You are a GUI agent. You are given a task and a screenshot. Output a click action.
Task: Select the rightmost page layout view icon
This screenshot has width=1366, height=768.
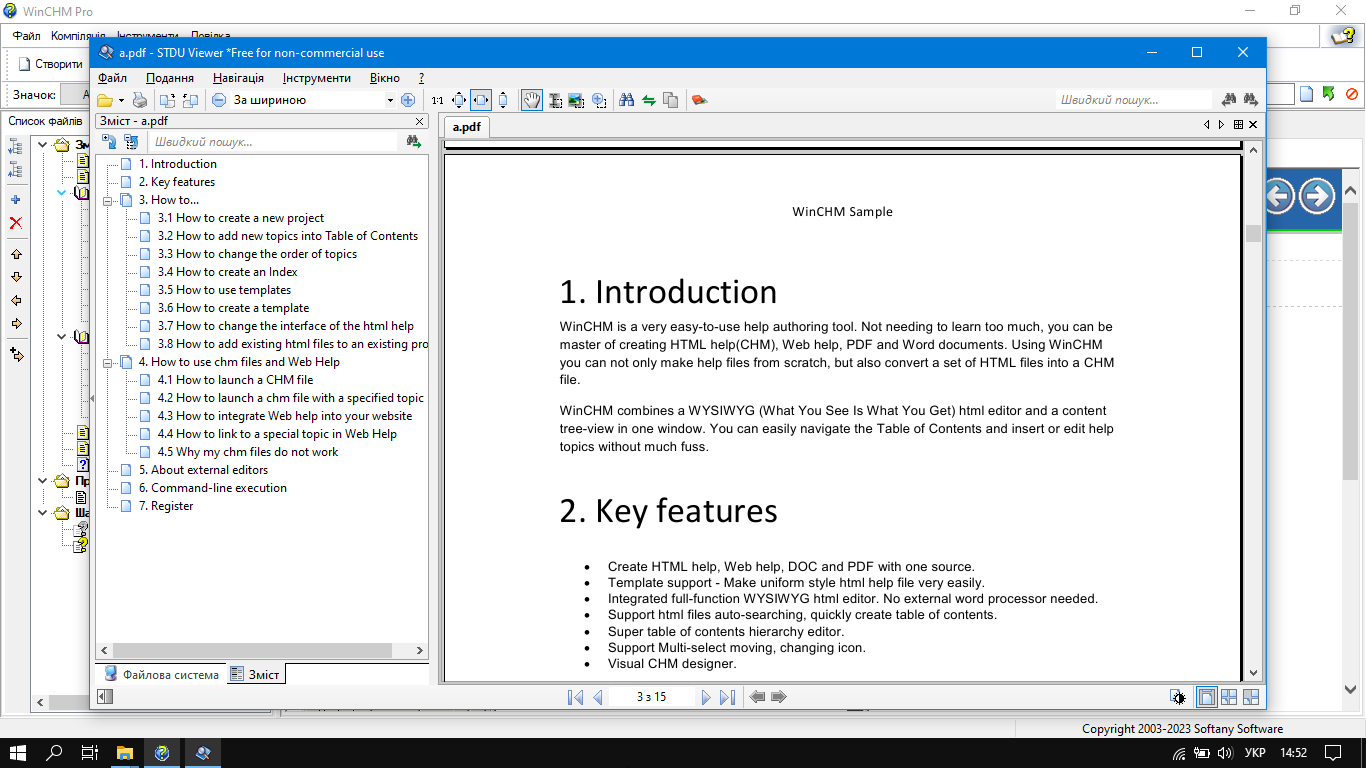tap(1251, 697)
